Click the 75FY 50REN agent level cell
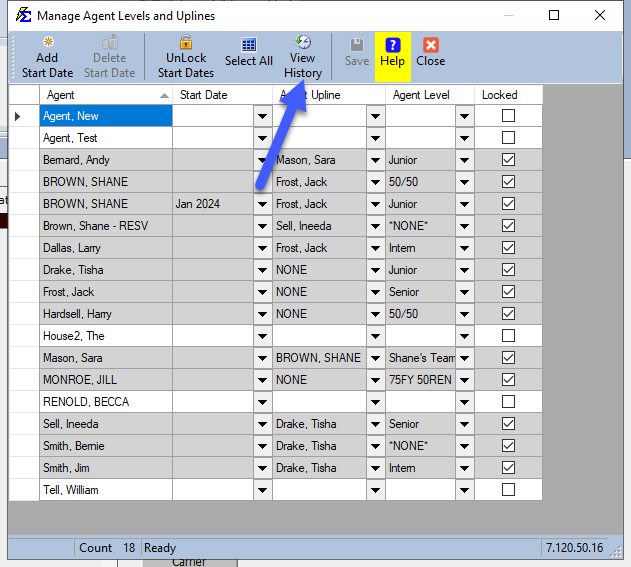 click(x=421, y=380)
